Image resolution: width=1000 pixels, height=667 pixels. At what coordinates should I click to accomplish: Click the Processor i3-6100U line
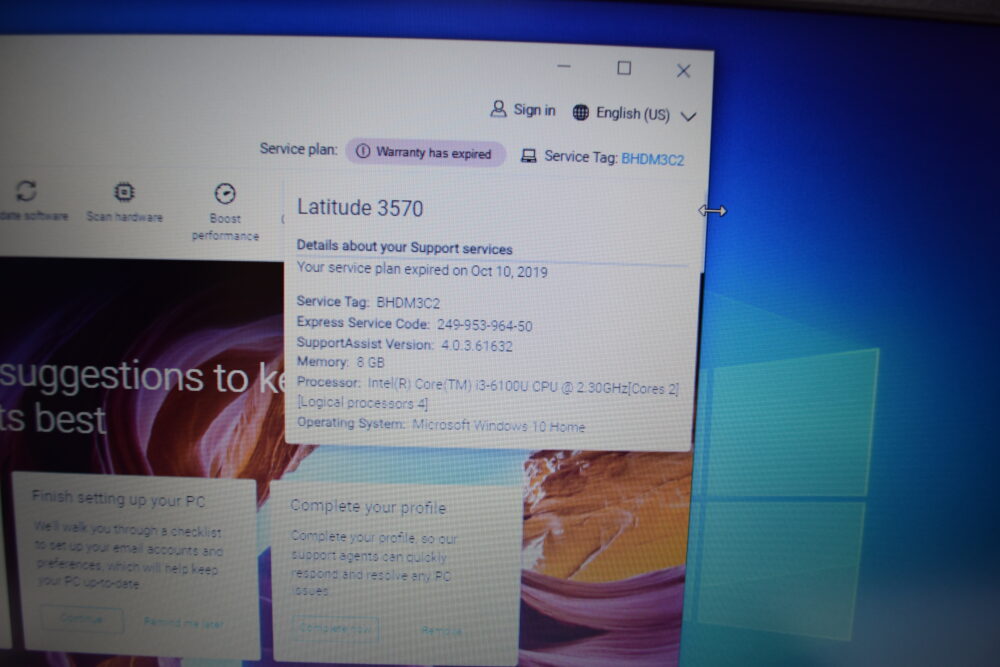(x=488, y=393)
